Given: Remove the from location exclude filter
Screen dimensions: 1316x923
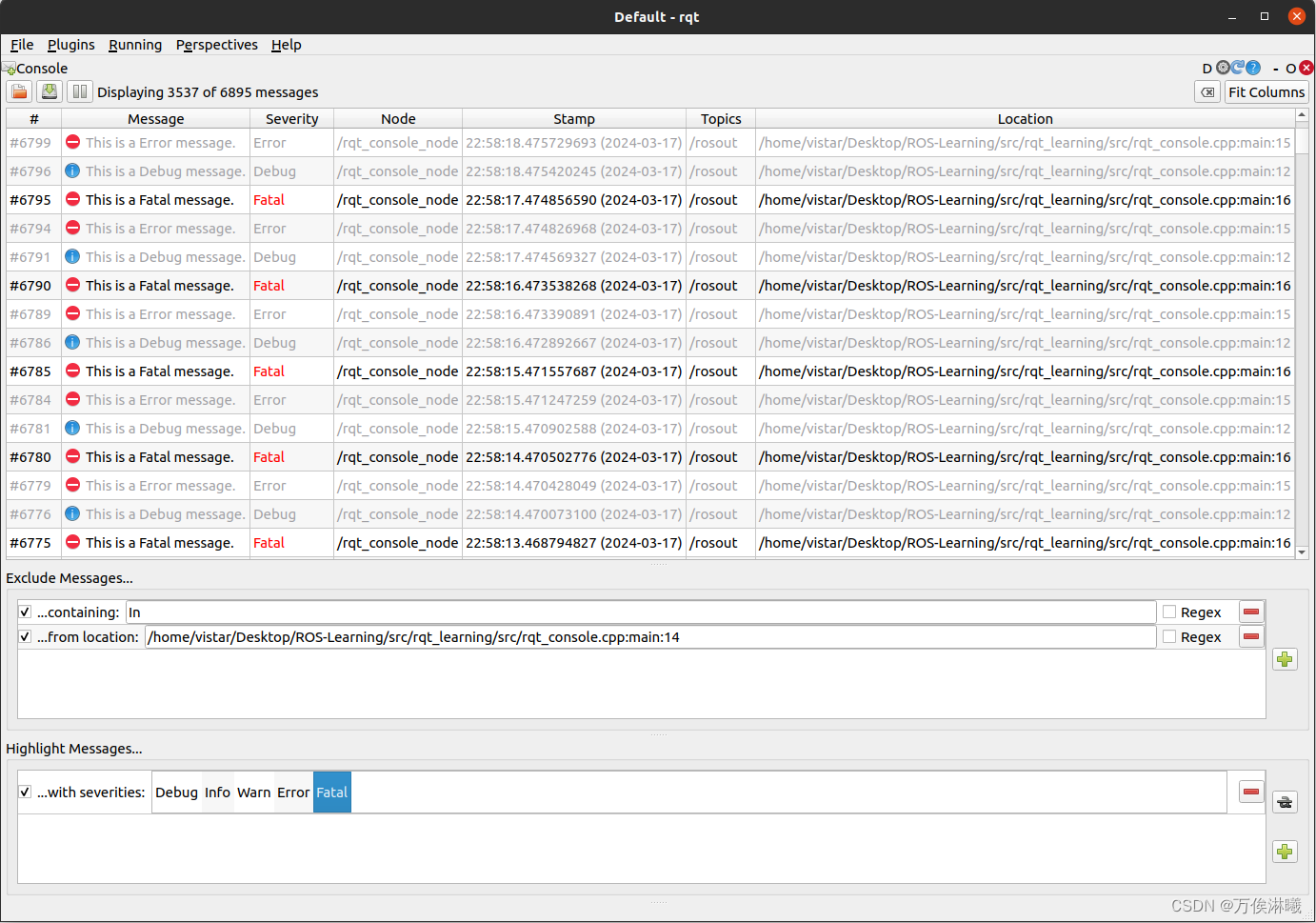Looking at the screenshot, I should point(1251,637).
